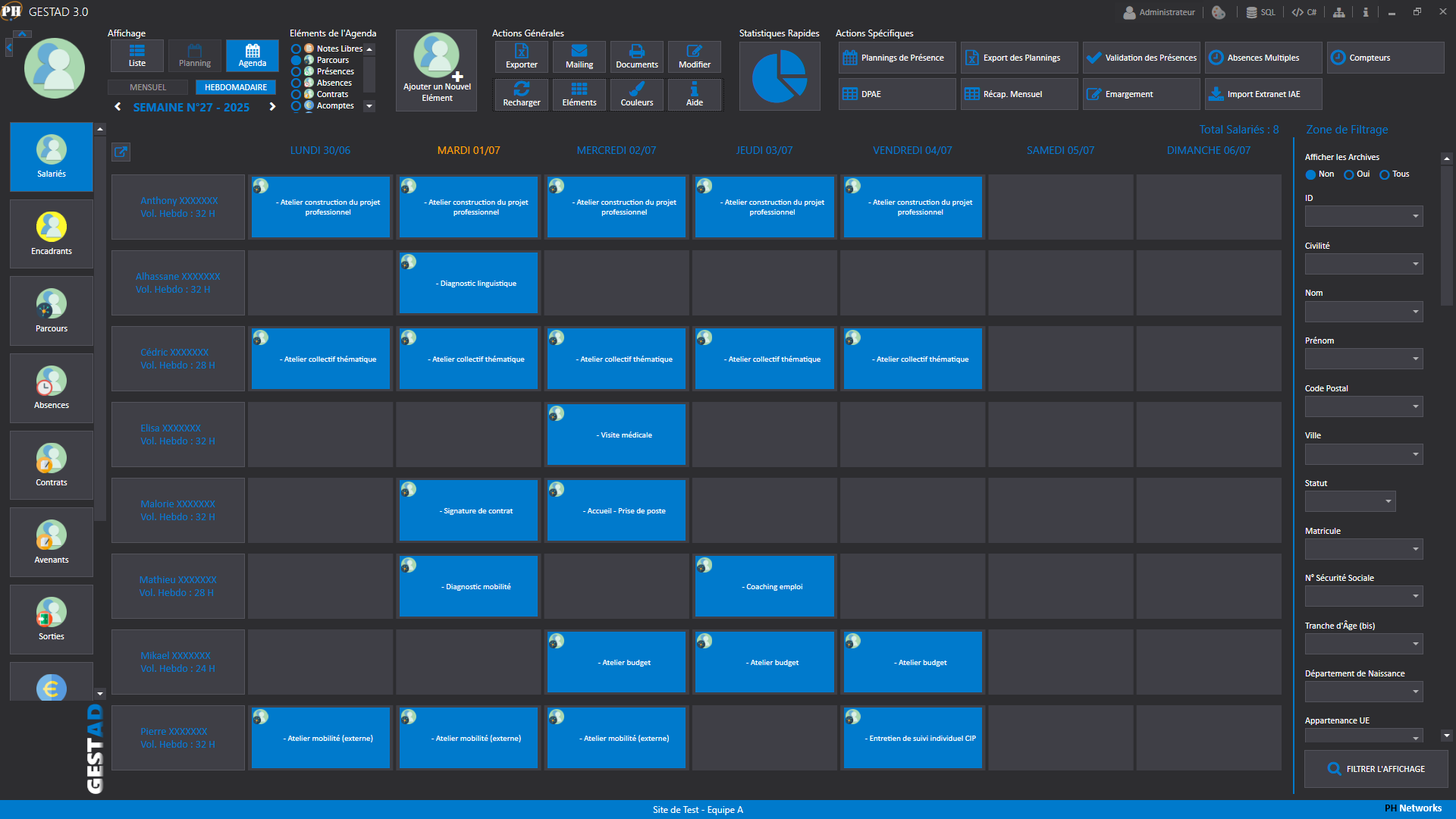This screenshot has height=819, width=1456.
Task: Set Afficher les Archives to Non
Action: point(1310,174)
